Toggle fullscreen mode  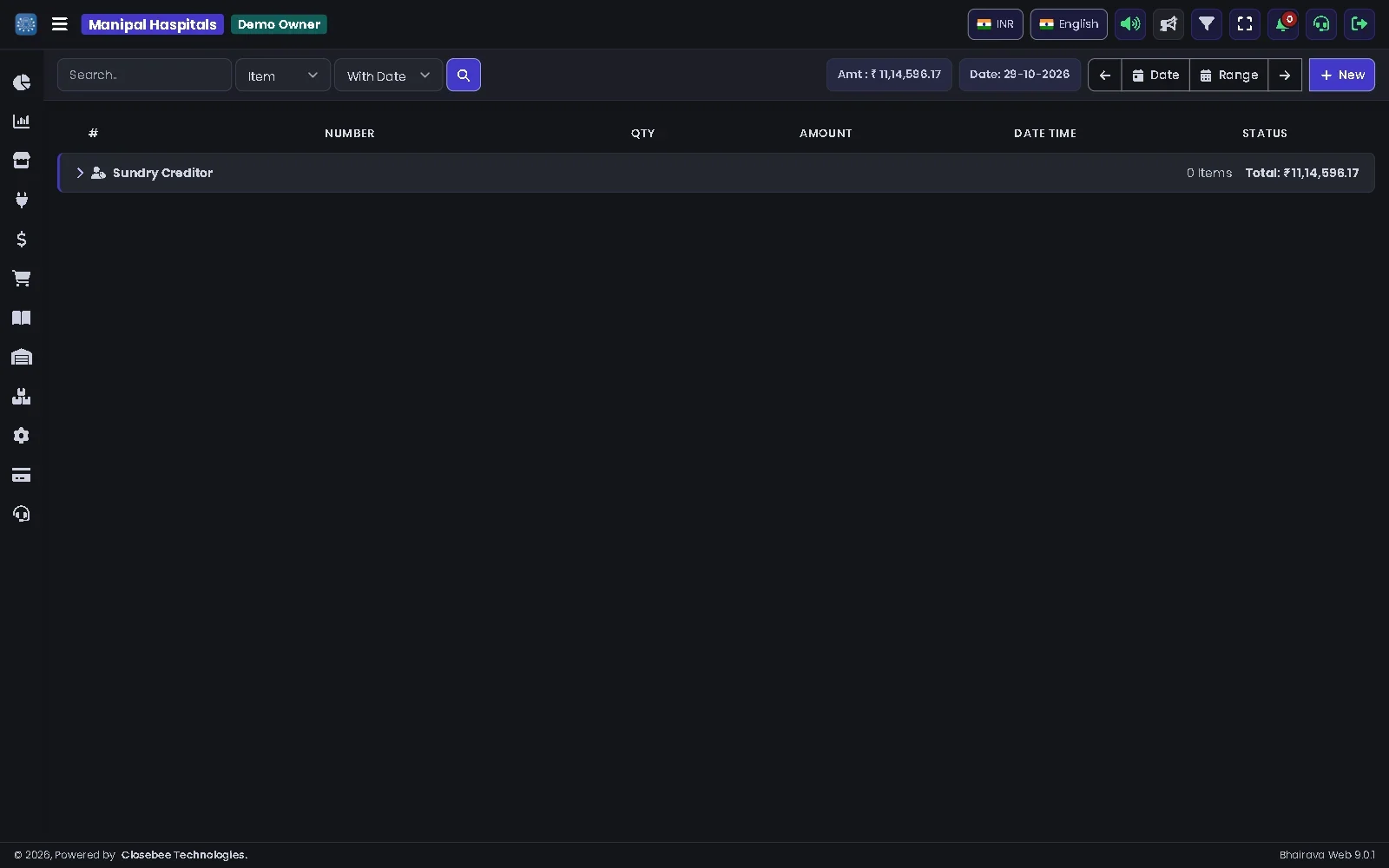pyautogui.click(x=1245, y=24)
